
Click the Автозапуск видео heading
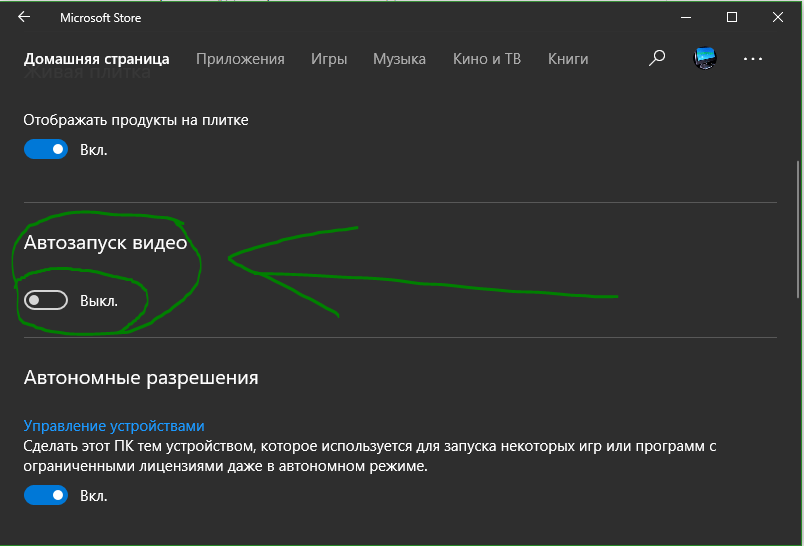click(105, 242)
